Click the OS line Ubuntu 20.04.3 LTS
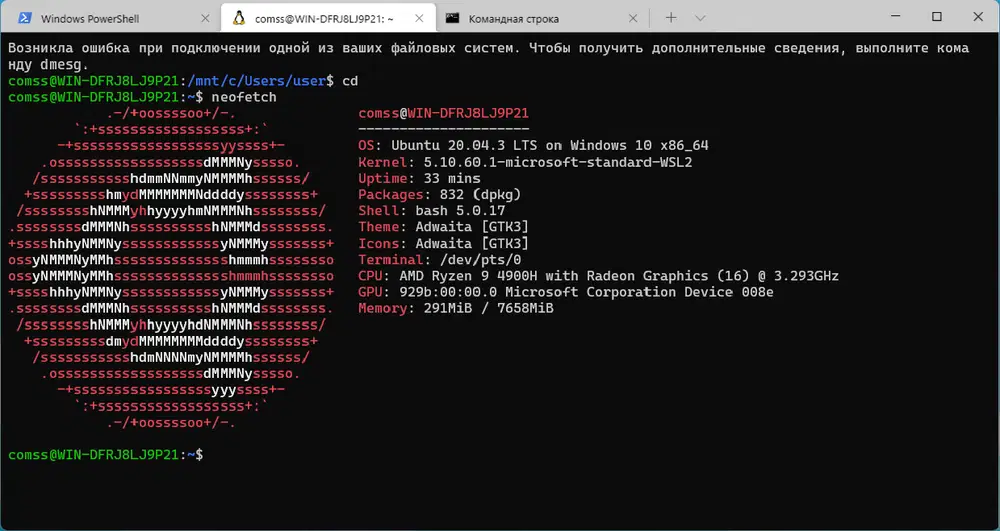1000x531 pixels. 533,146
